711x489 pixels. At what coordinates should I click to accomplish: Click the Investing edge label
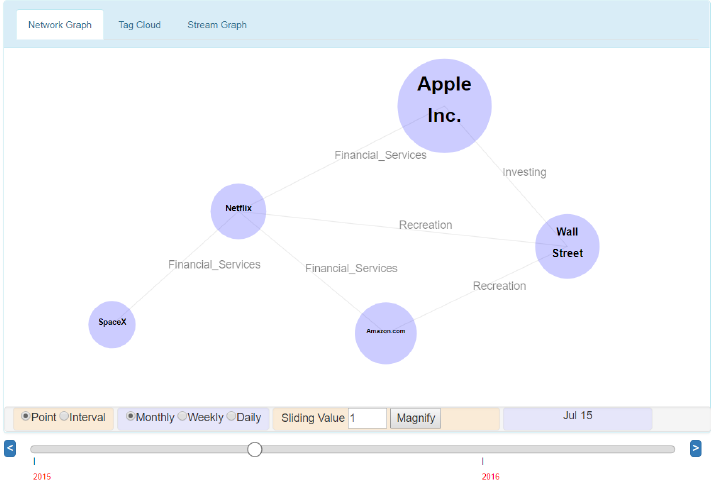point(524,172)
